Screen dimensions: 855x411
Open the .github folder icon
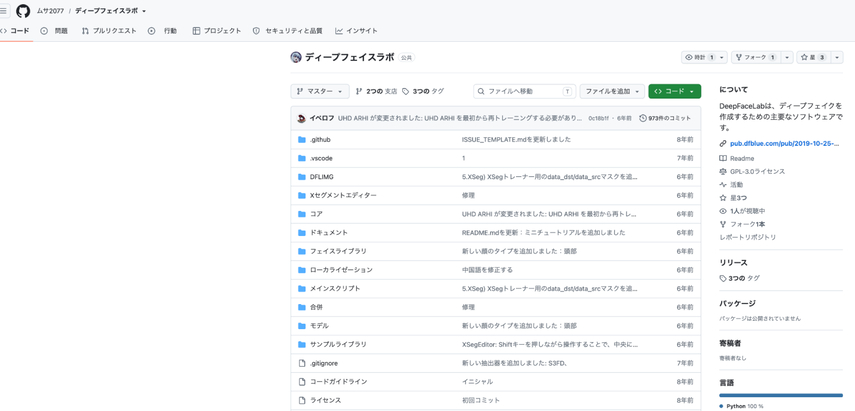click(302, 140)
